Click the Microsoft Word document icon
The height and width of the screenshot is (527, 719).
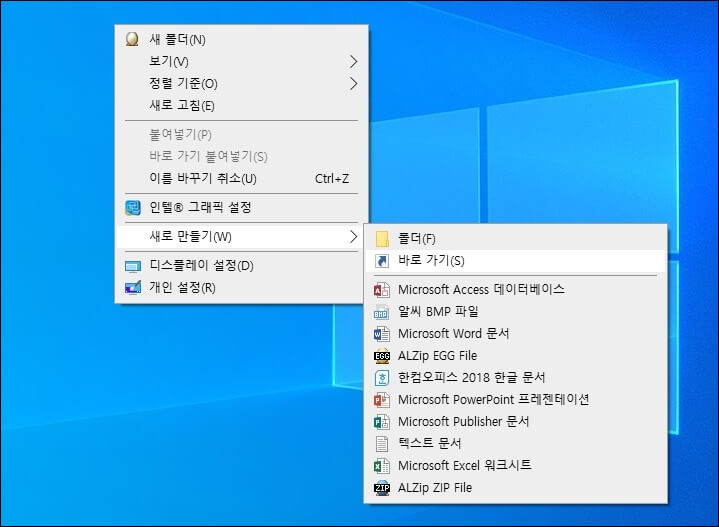[x=382, y=334]
